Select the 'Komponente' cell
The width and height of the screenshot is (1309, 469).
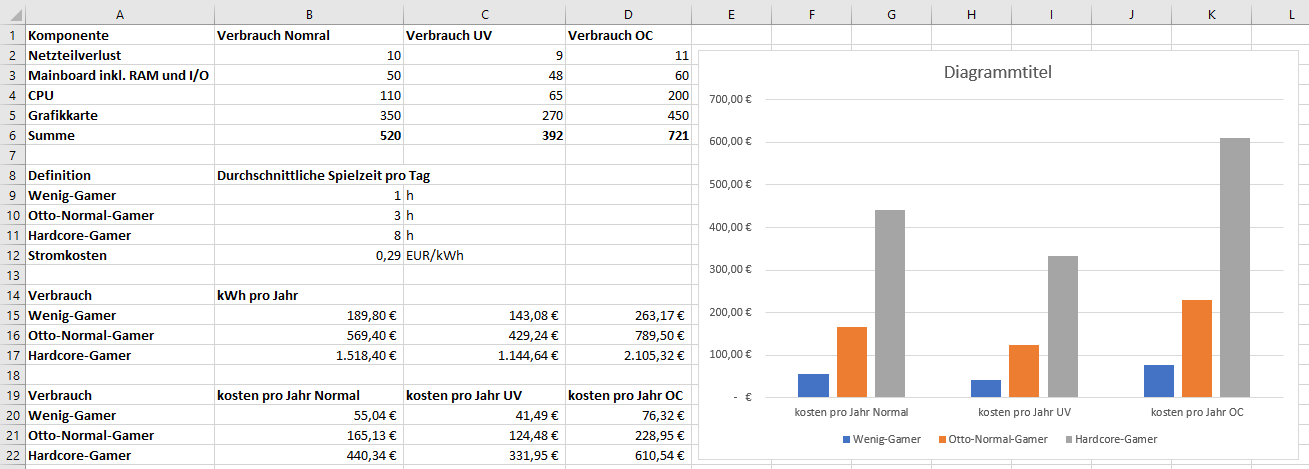coord(120,35)
